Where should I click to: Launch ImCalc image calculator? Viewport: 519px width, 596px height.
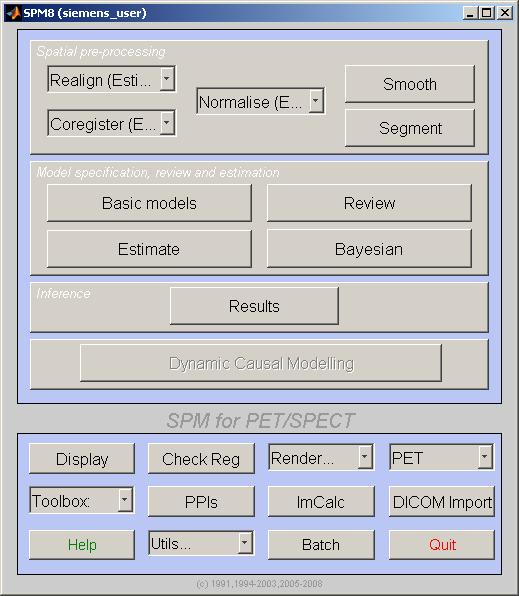click(321, 502)
